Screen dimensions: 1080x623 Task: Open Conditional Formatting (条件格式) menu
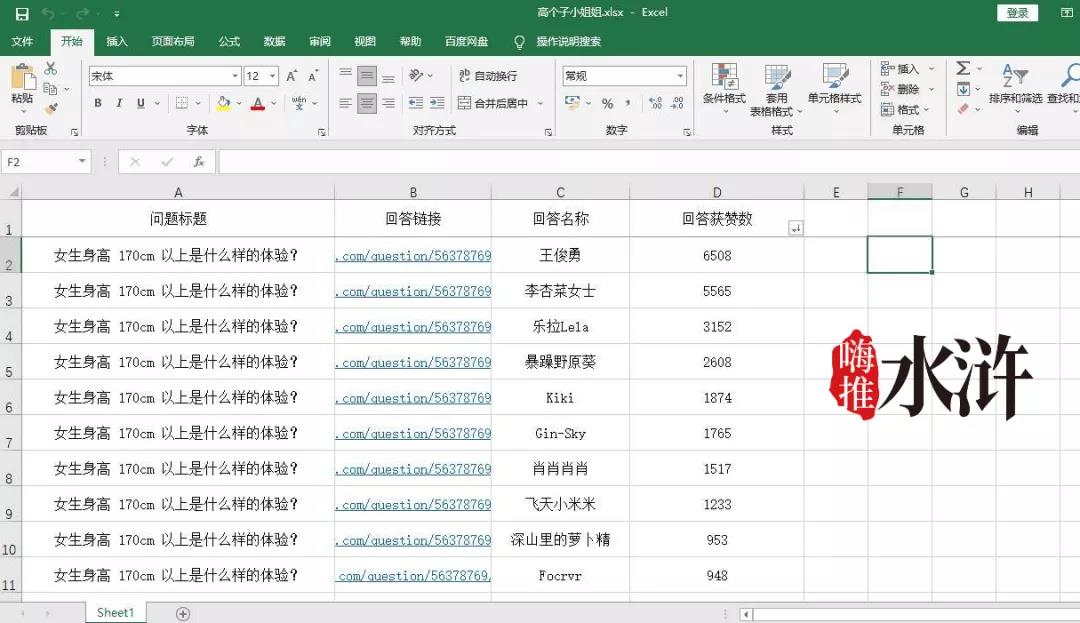tap(724, 89)
